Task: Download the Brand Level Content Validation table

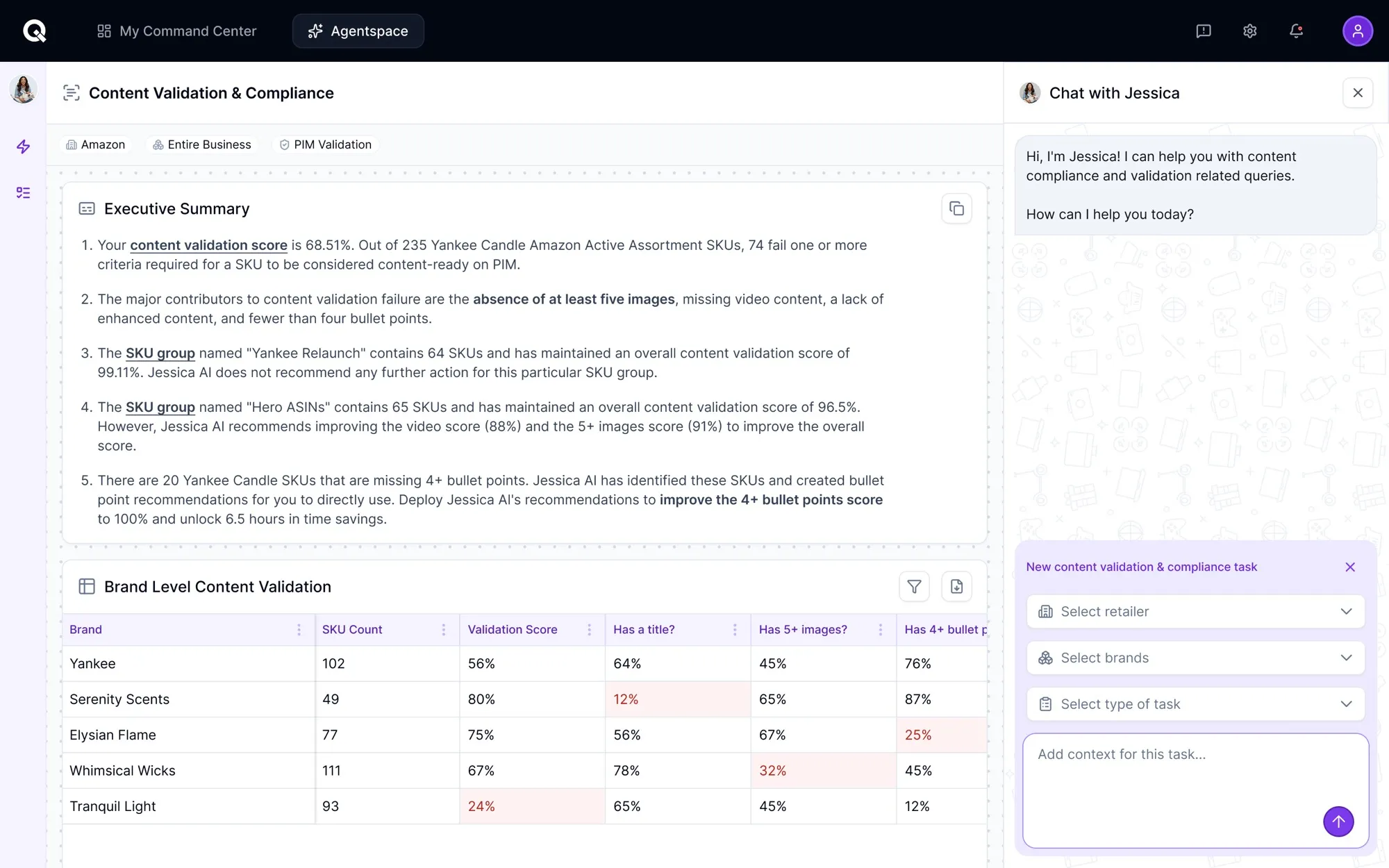Action: (956, 587)
